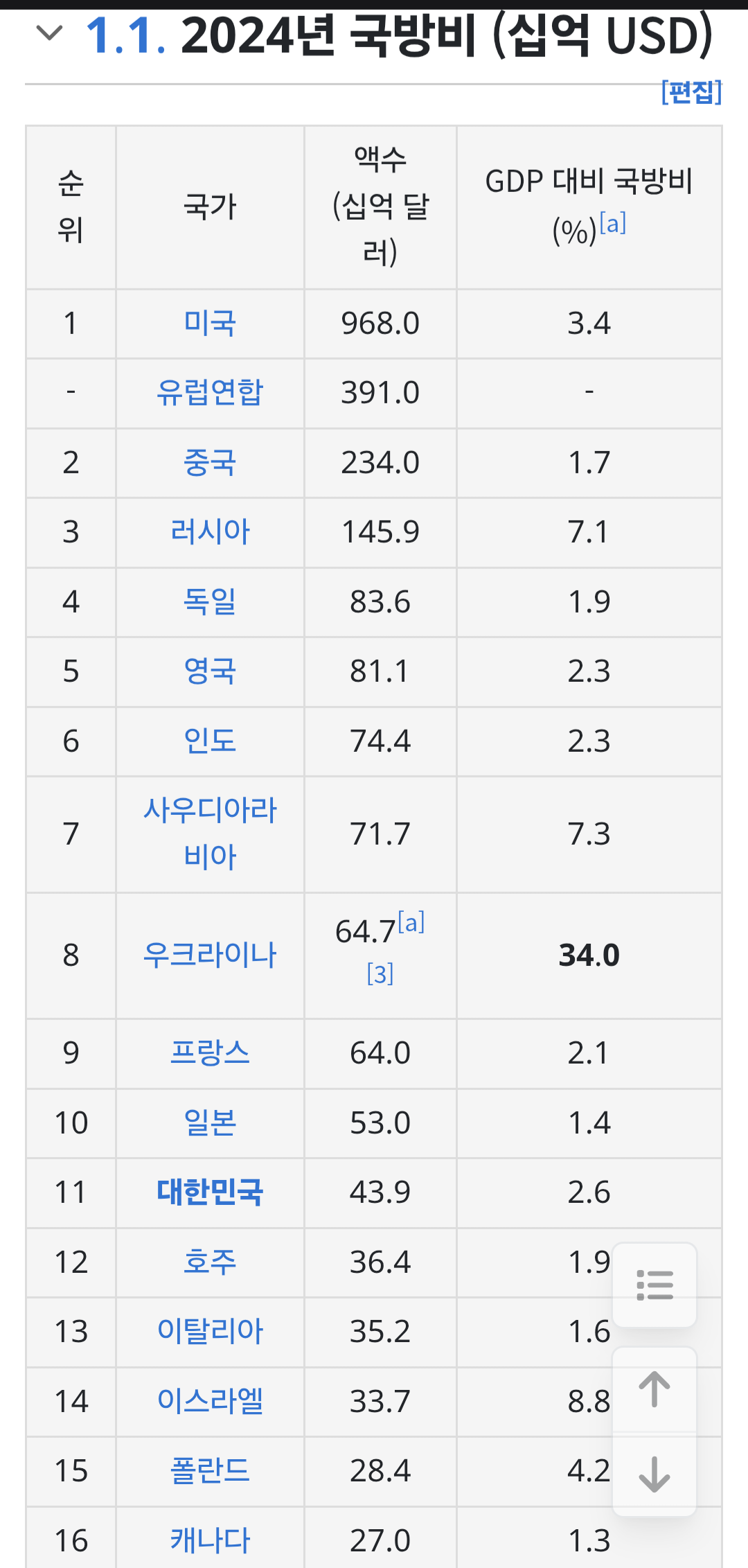Select the bold 대한민국 link
The height and width of the screenshot is (1568, 748).
click(x=210, y=1192)
